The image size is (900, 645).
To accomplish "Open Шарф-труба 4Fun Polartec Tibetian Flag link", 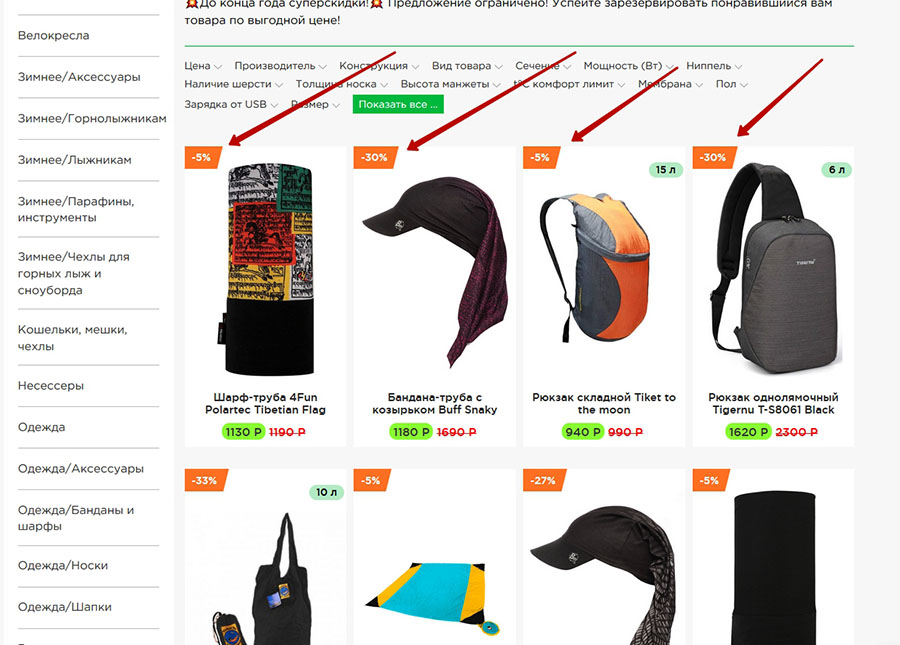I will point(265,403).
